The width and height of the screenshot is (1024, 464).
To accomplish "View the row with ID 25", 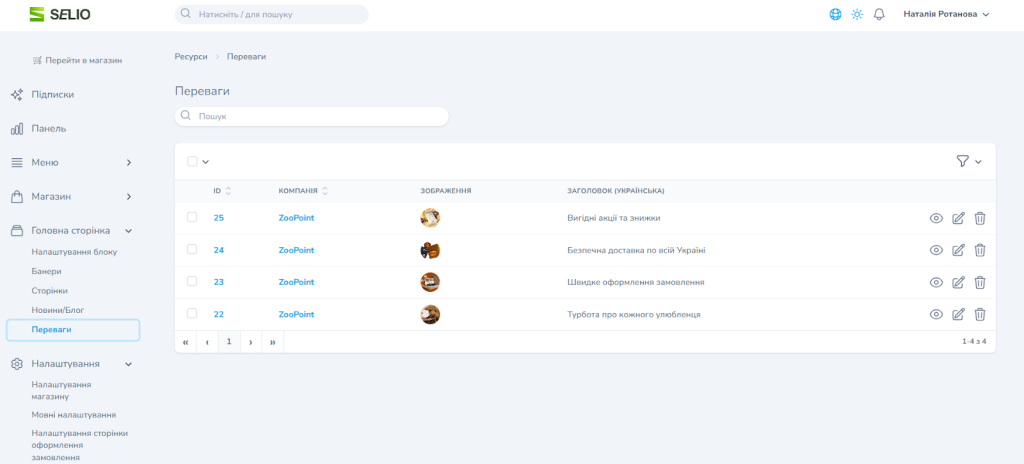I will click(936, 218).
